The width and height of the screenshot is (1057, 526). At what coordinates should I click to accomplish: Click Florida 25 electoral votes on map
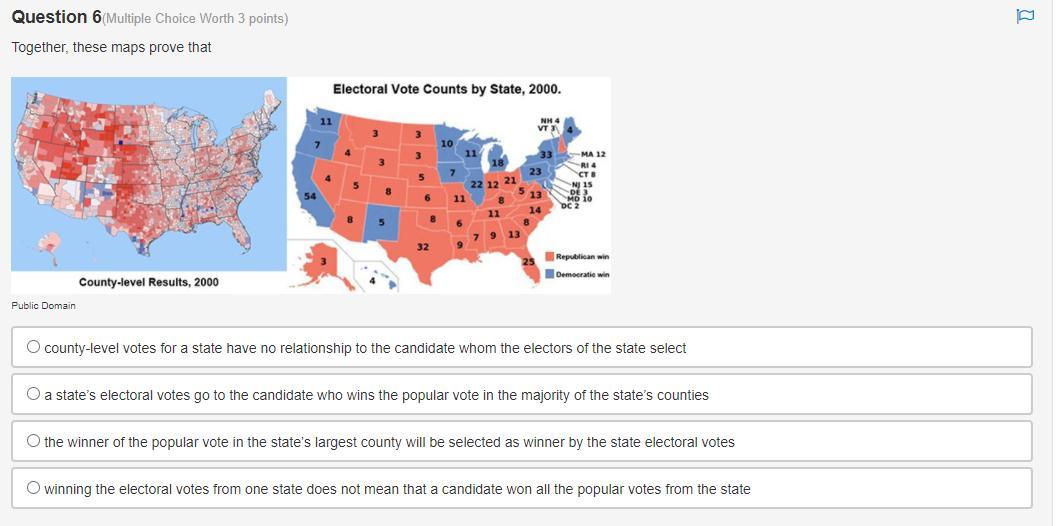528,261
